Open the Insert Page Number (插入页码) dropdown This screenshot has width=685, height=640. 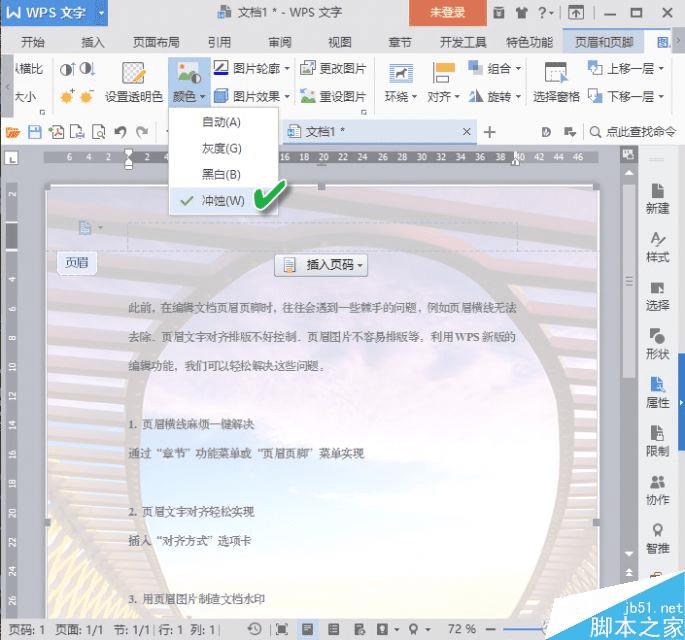[x=321, y=265]
